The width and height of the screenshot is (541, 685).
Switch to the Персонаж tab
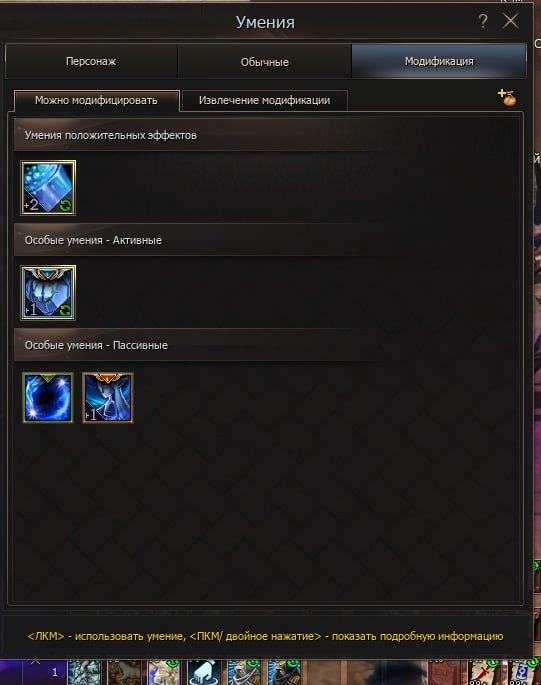coord(91,61)
